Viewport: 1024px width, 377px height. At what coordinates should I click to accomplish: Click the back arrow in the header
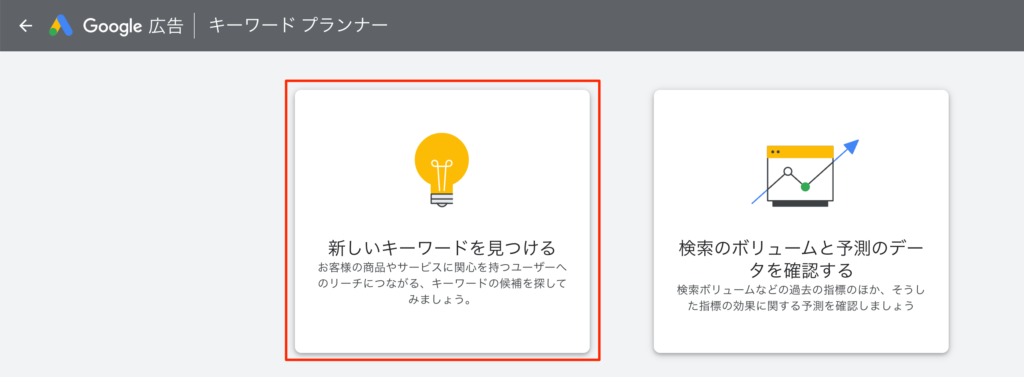click(25, 26)
